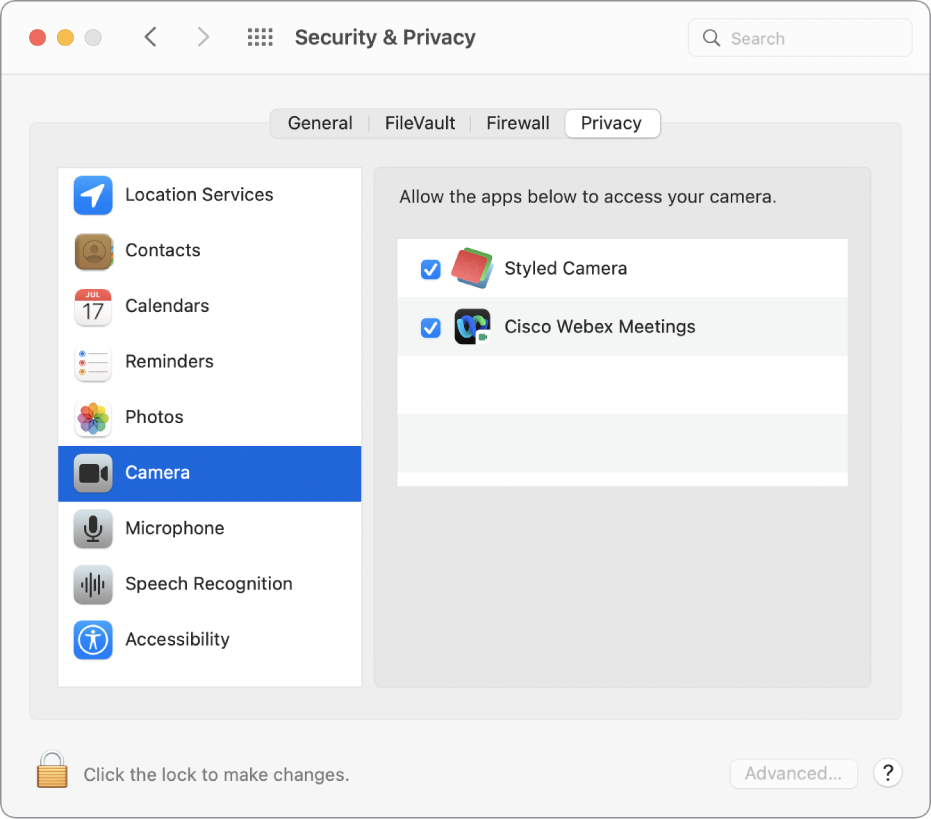The image size is (931, 819).
Task: Uncheck Styled Camera camera access
Action: click(431, 269)
